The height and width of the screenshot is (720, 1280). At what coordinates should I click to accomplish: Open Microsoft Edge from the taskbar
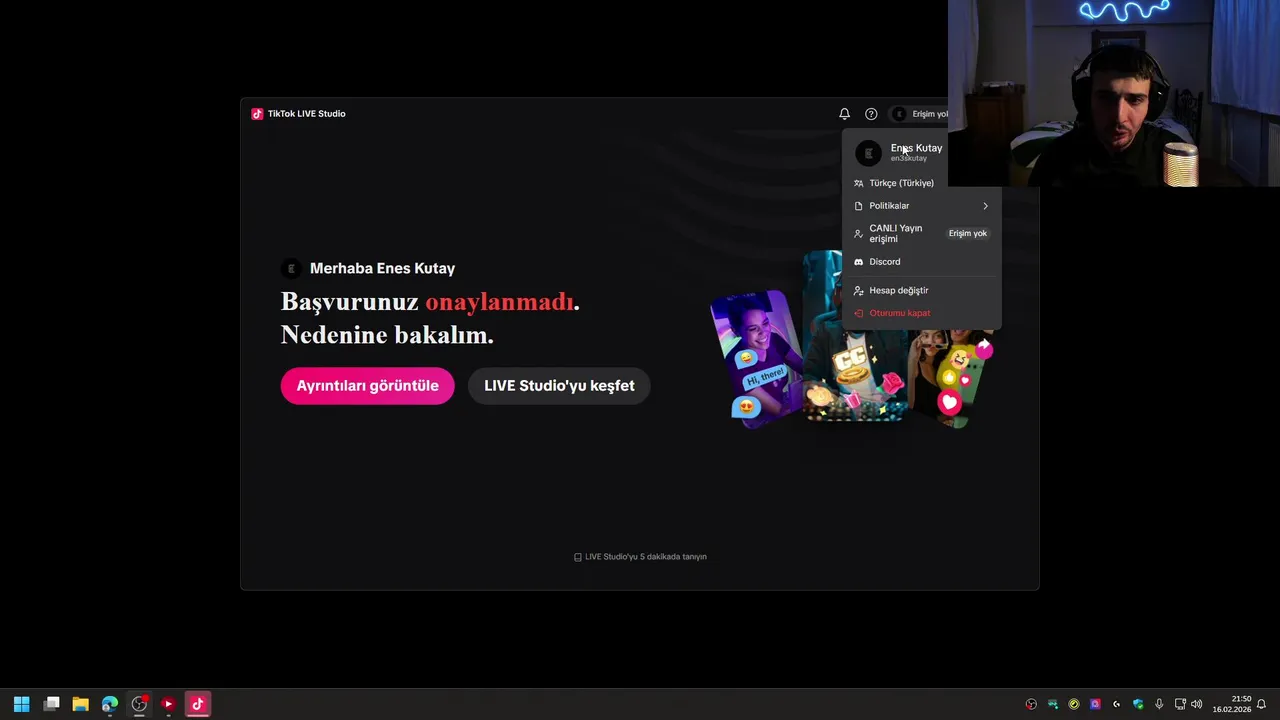coord(110,704)
